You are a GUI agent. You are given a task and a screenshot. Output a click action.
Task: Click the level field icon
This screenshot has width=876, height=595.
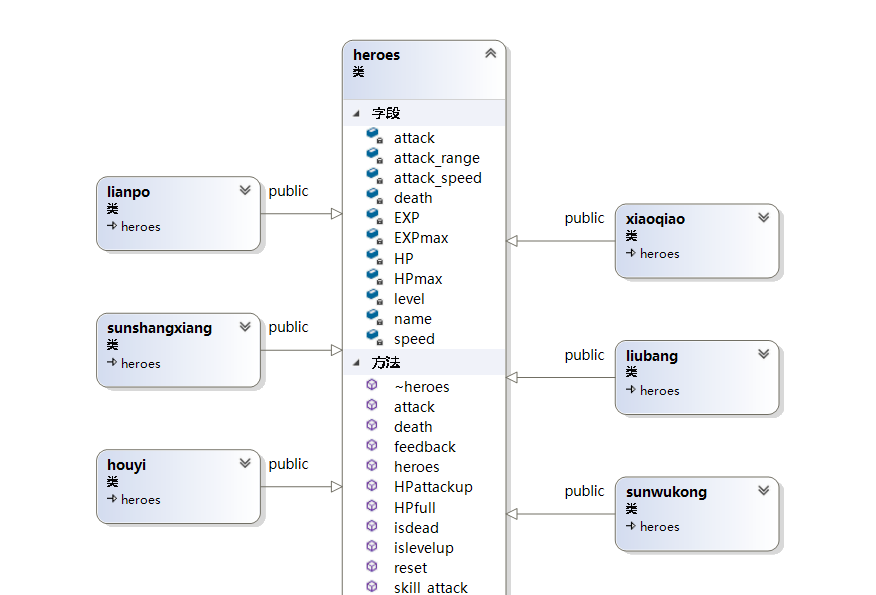[374, 297]
